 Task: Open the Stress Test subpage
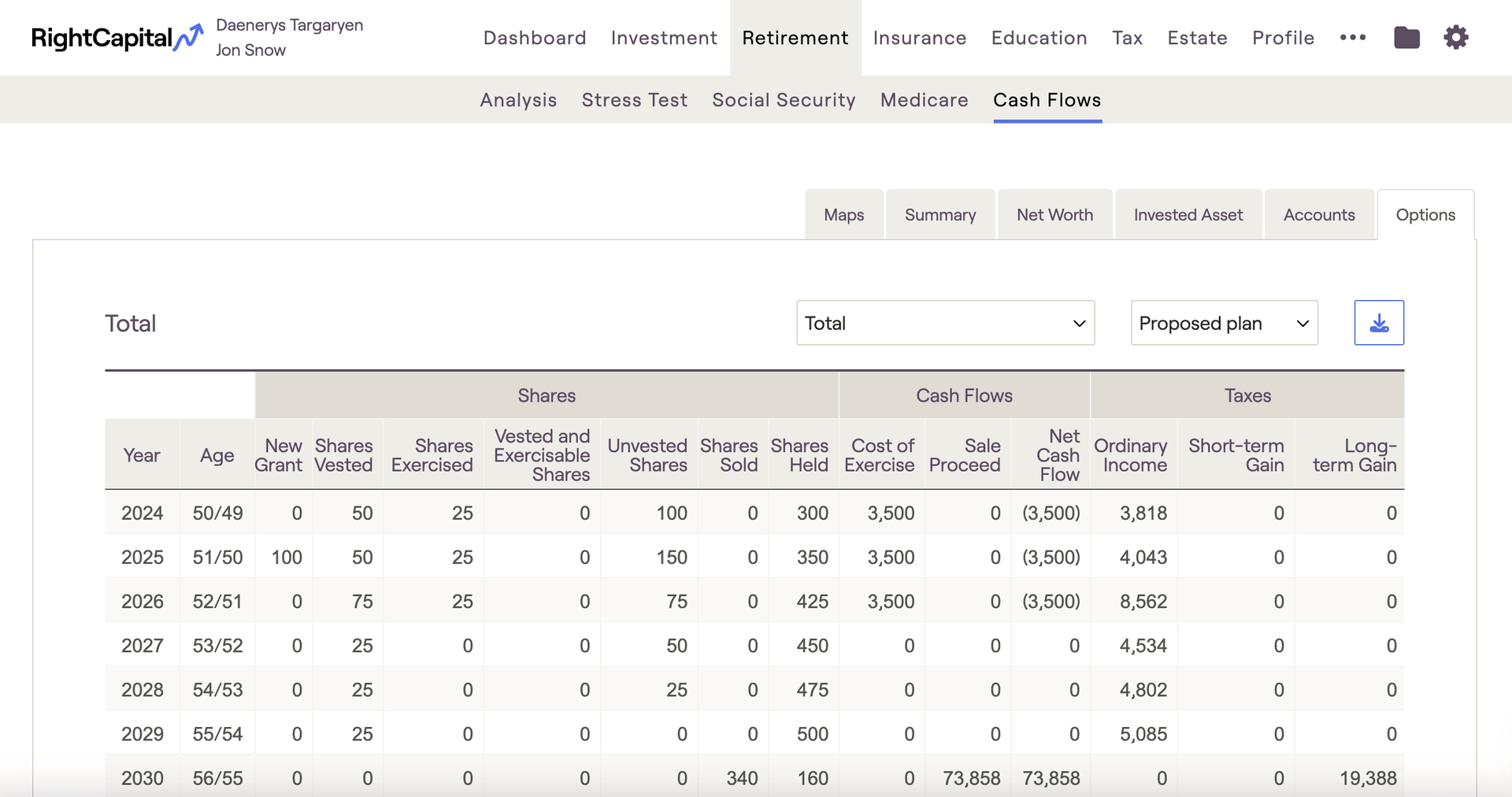click(634, 100)
